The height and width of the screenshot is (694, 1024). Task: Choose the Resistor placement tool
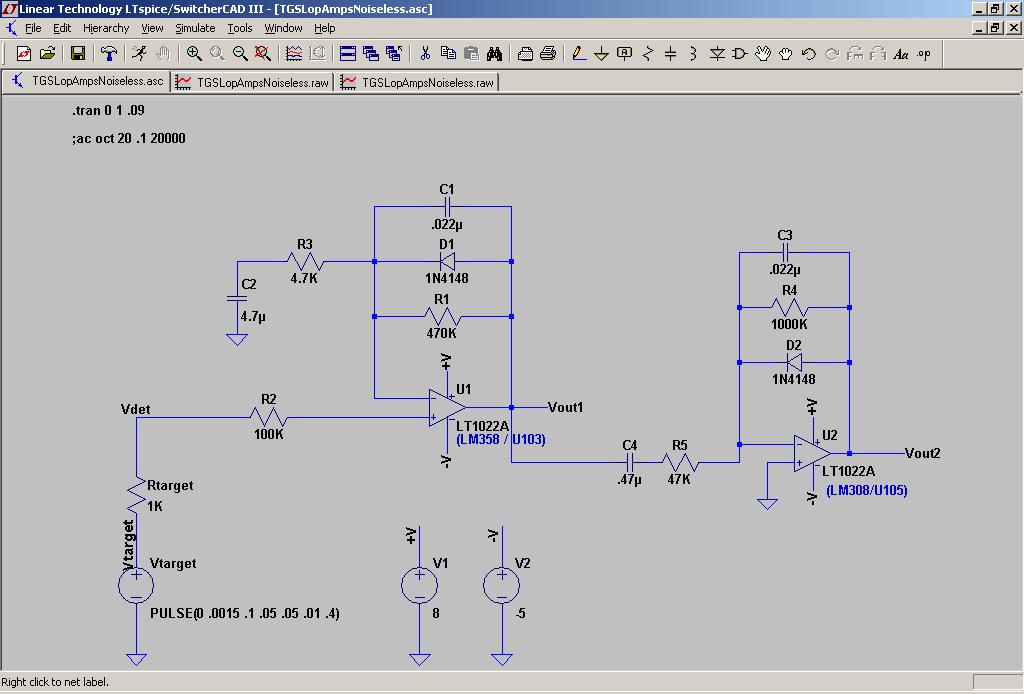pos(648,54)
